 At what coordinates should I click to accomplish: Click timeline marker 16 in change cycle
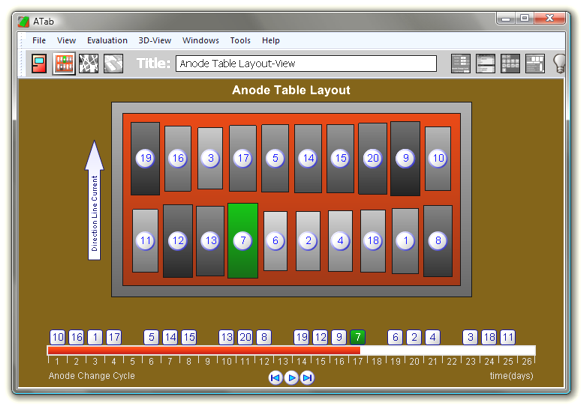77,337
